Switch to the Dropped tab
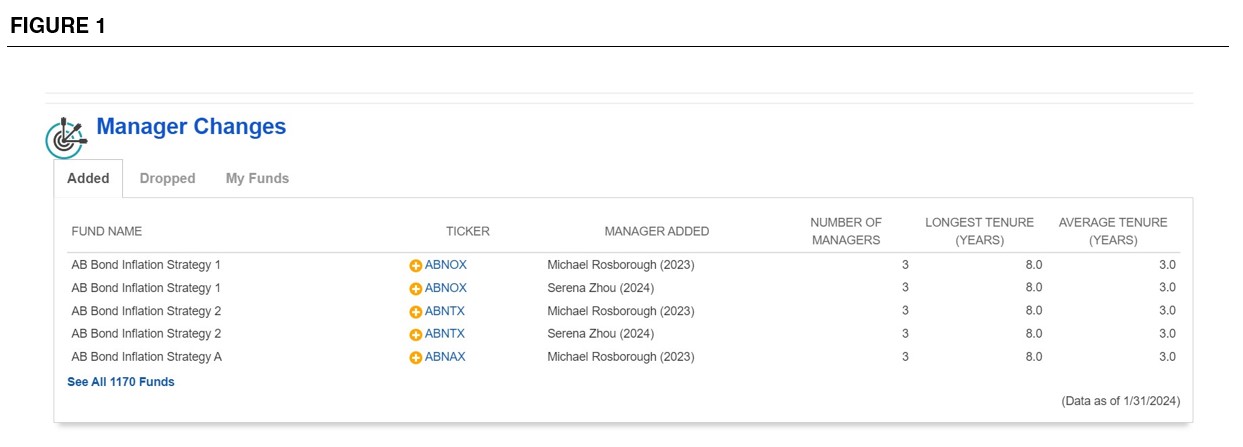The image size is (1243, 447). click(167, 179)
